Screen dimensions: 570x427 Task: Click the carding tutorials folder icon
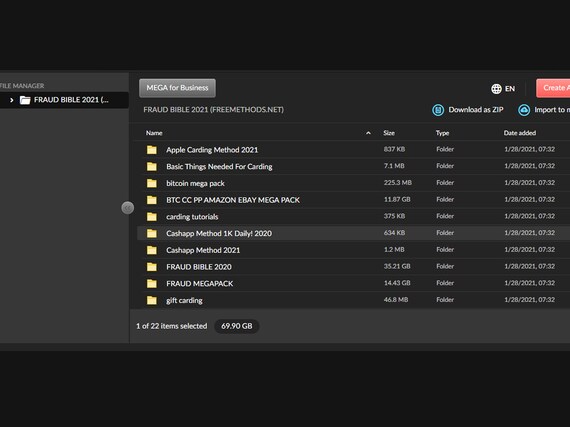pos(152,217)
